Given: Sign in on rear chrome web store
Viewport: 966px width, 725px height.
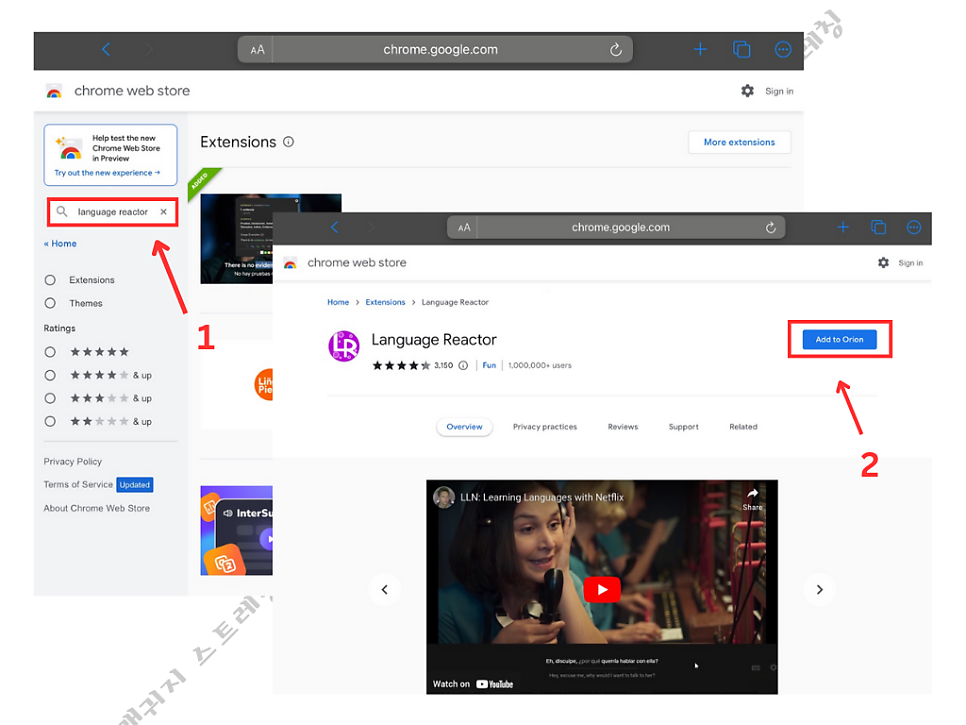Looking at the screenshot, I should (779, 91).
